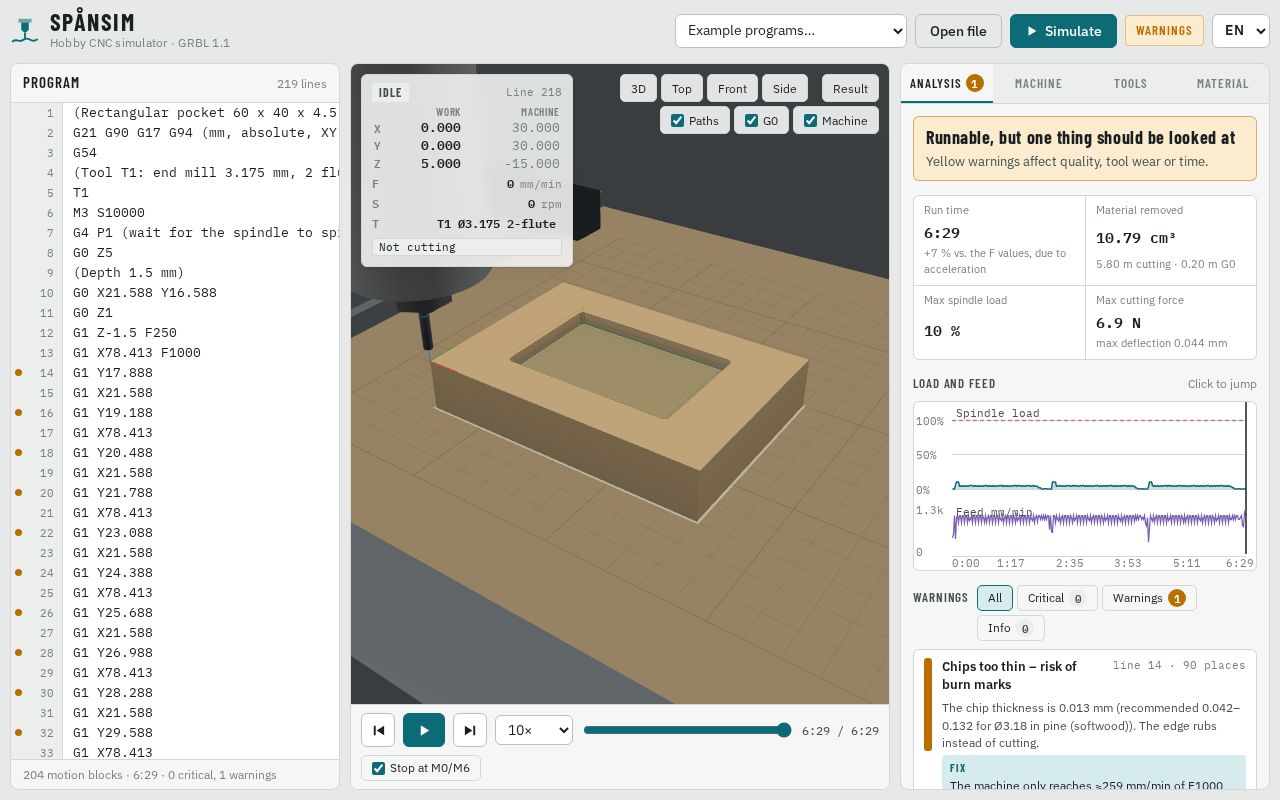Image resolution: width=1280 pixels, height=800 pixels.
Task: Skip to program end button
Action: (x=470, y=730)
